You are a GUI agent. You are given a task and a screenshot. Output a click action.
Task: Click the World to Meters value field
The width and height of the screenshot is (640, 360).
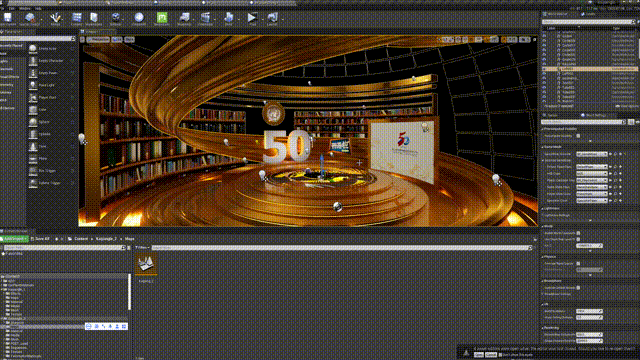point(589,311)
